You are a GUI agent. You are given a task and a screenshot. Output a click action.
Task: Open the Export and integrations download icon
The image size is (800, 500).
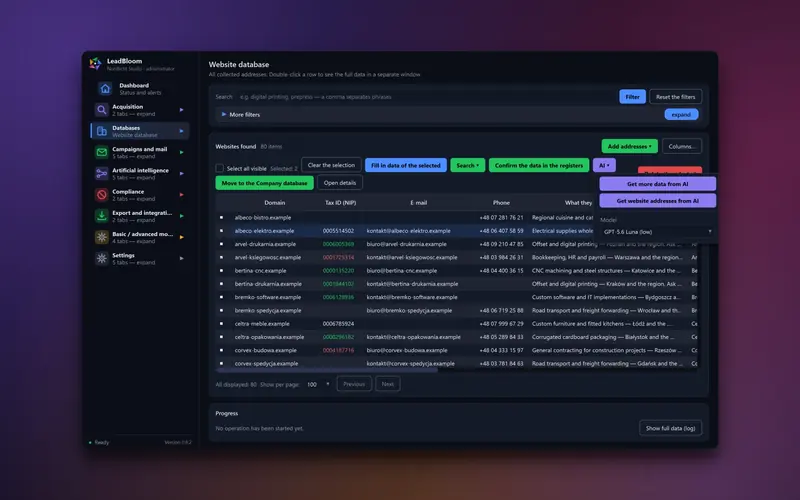(102, 216)
